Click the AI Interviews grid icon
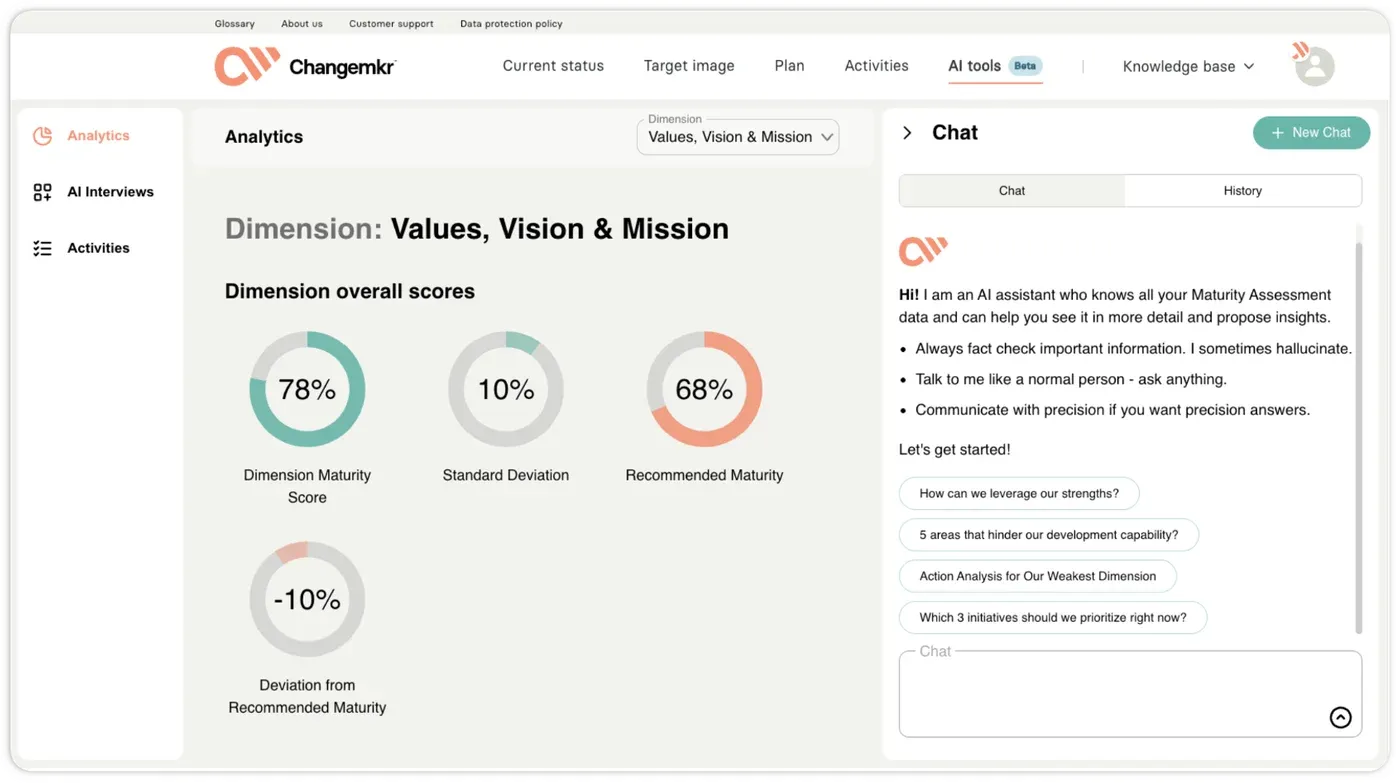 (42, 192)
